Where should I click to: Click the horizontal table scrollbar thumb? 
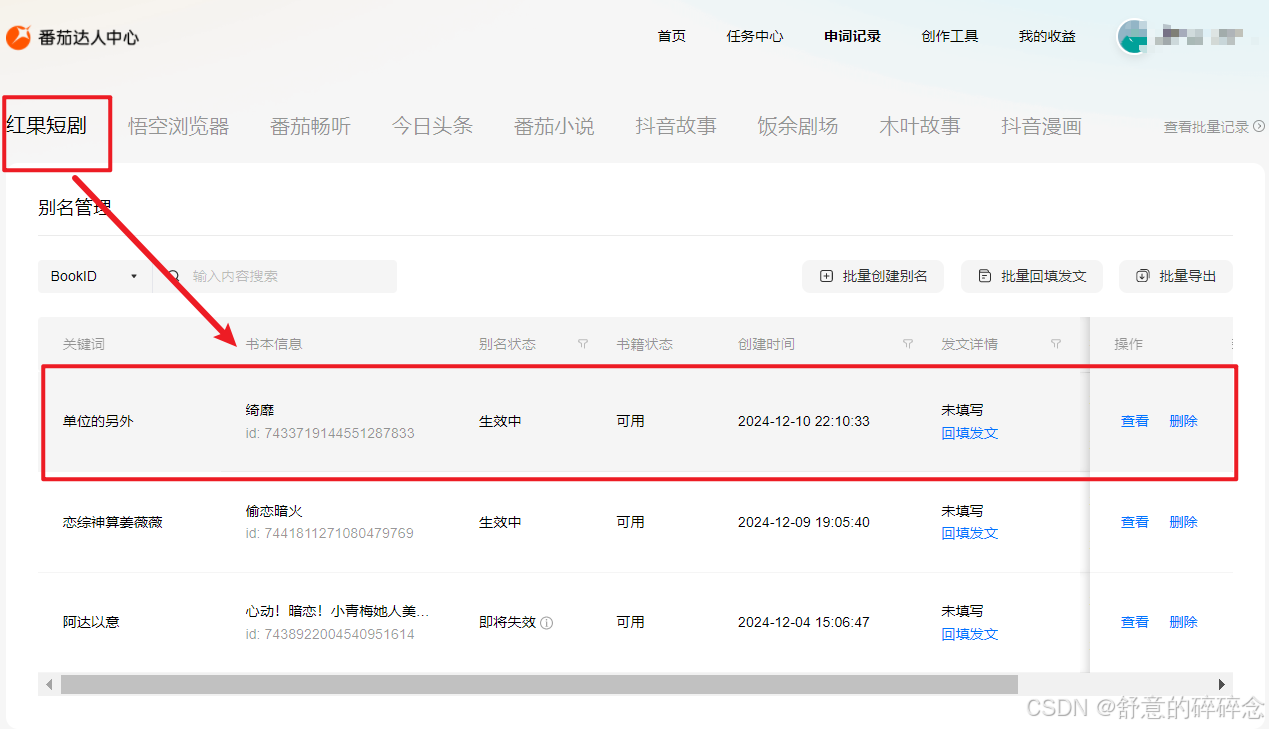click(539, 684)
